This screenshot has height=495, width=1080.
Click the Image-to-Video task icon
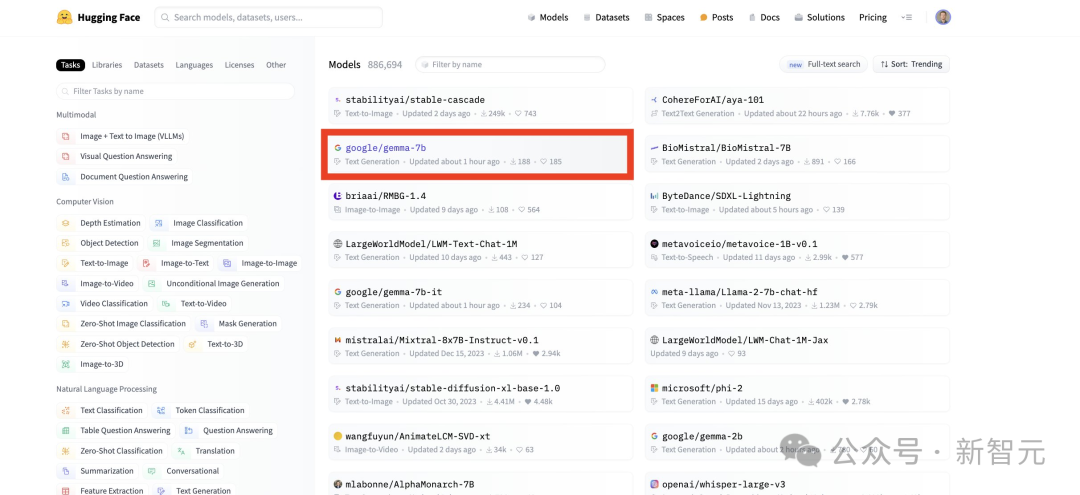[65, 284]
